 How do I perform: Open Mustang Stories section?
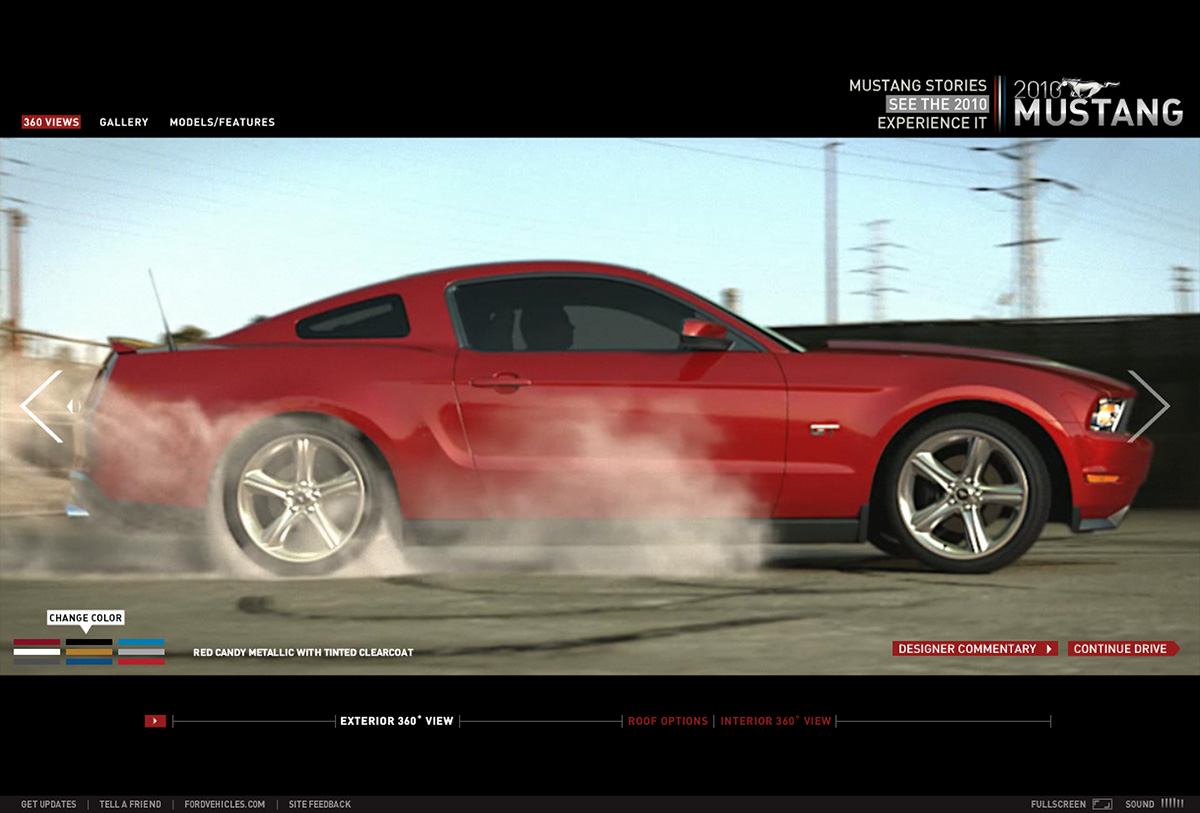click(x=918, y=86)
